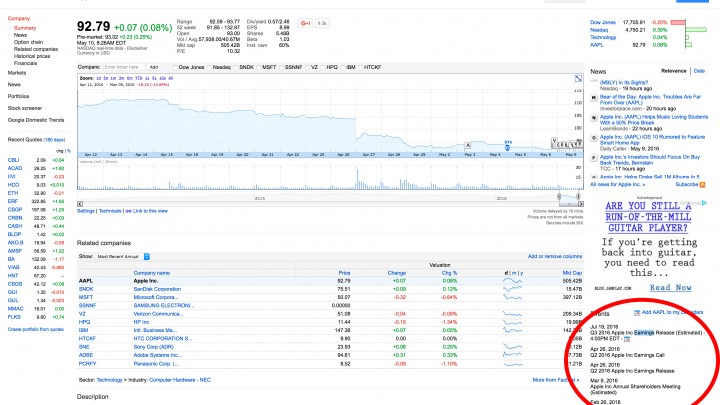The height and width of the screenshot is (405, 720).
Task: Open Option chain in sidebar
Action: click(x=28, y=42)
